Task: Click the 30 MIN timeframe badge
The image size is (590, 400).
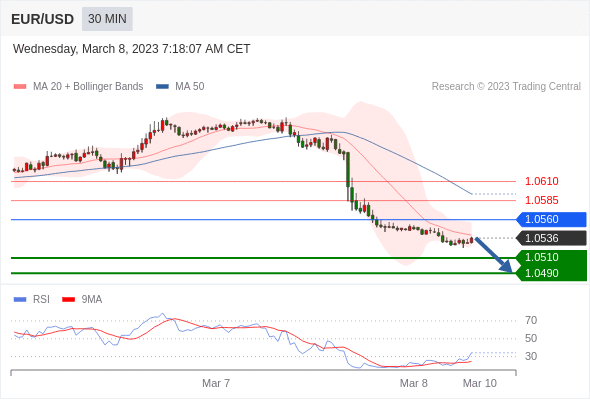Action: pos(107,19)
